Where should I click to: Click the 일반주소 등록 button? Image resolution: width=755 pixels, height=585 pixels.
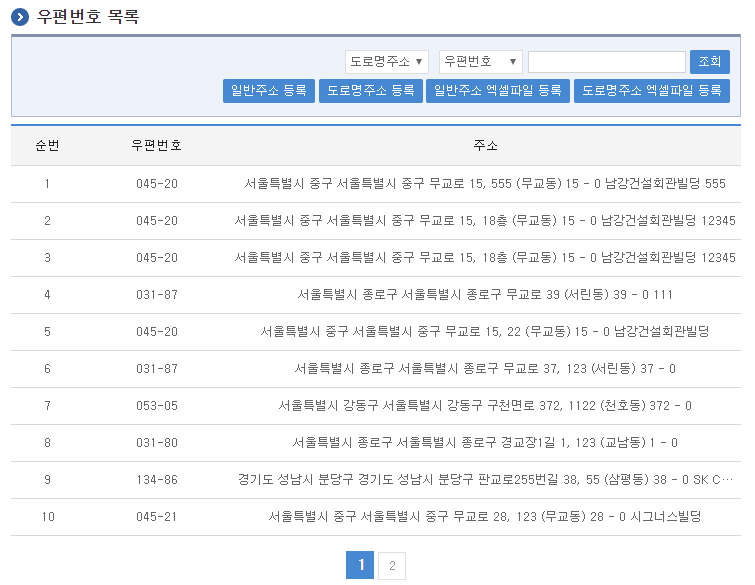pyautogui.click(x=268, y=91)
